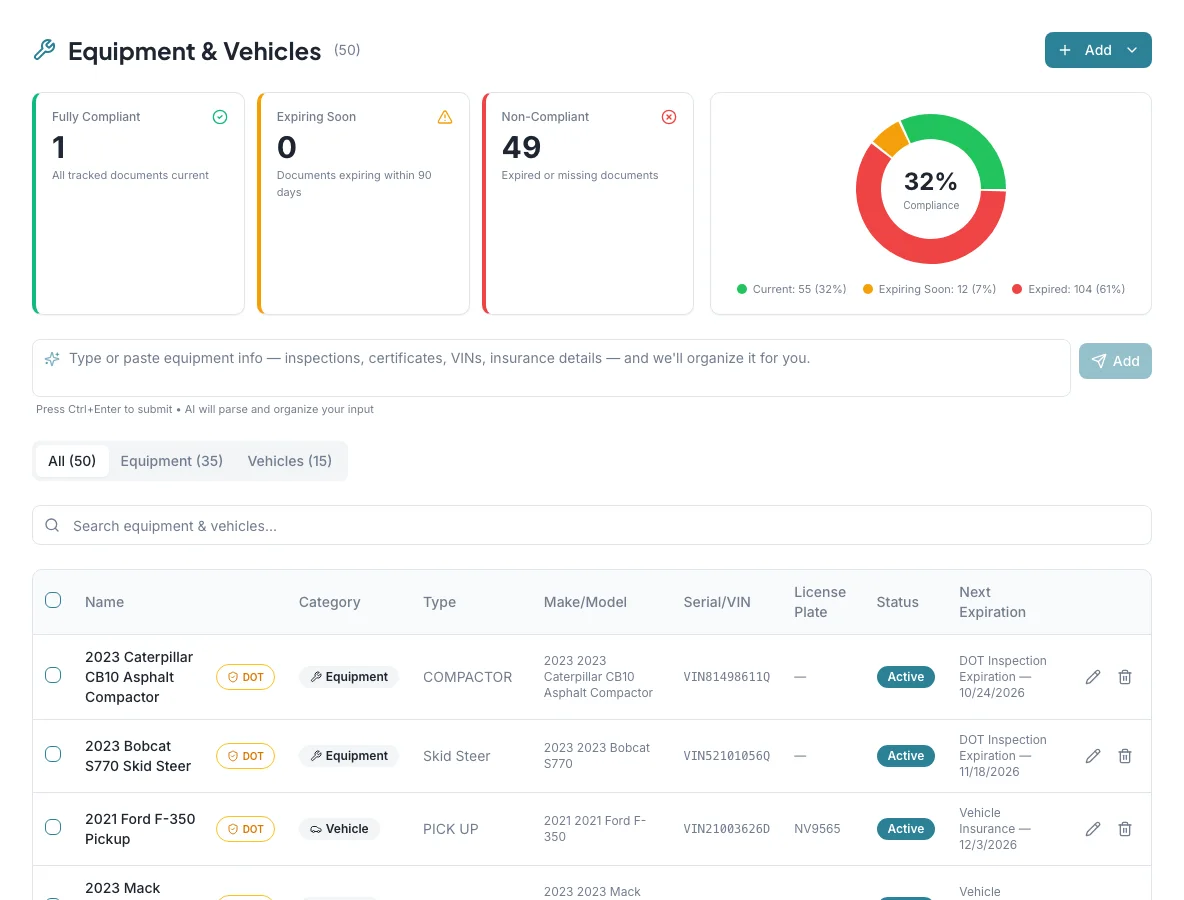Click the DOT badge on the Caterpillar CB10 row
Screen dimensions: 1184x900
(245, 677)
